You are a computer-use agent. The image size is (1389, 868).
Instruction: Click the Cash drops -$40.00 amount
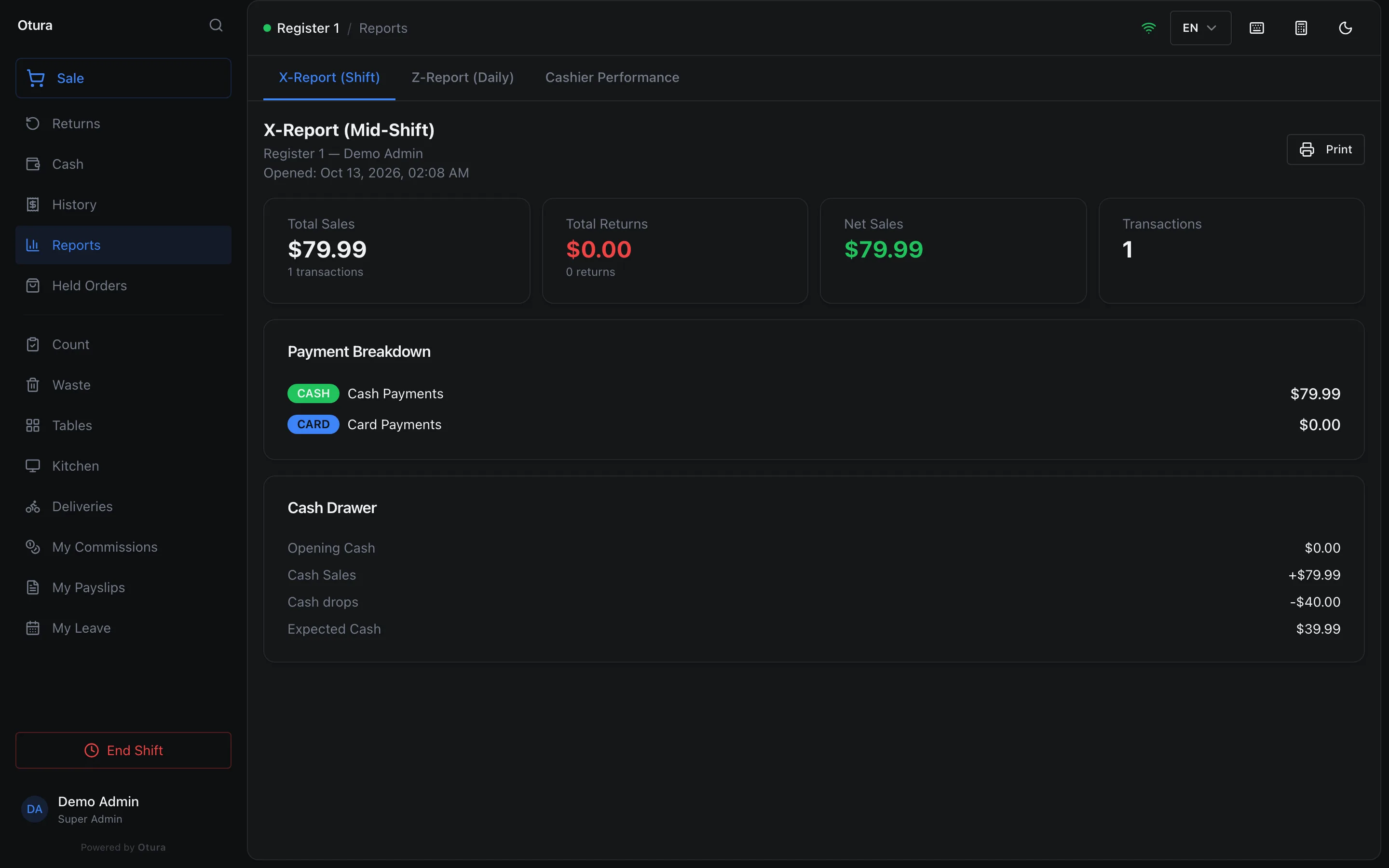coord(1315,602)
